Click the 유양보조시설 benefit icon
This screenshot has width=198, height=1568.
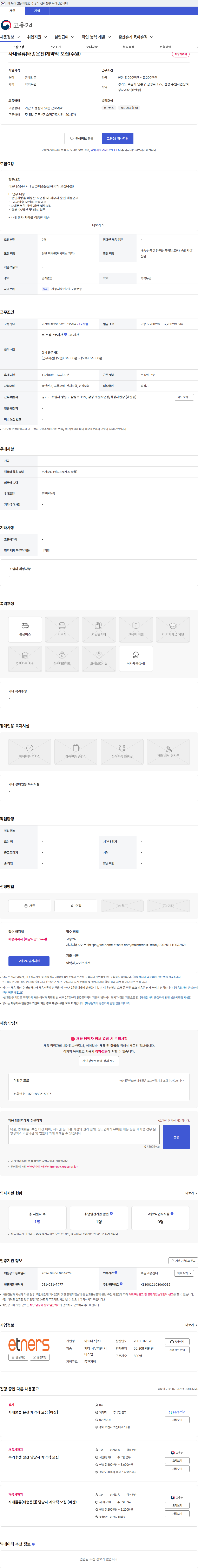(x=99, y=659)
